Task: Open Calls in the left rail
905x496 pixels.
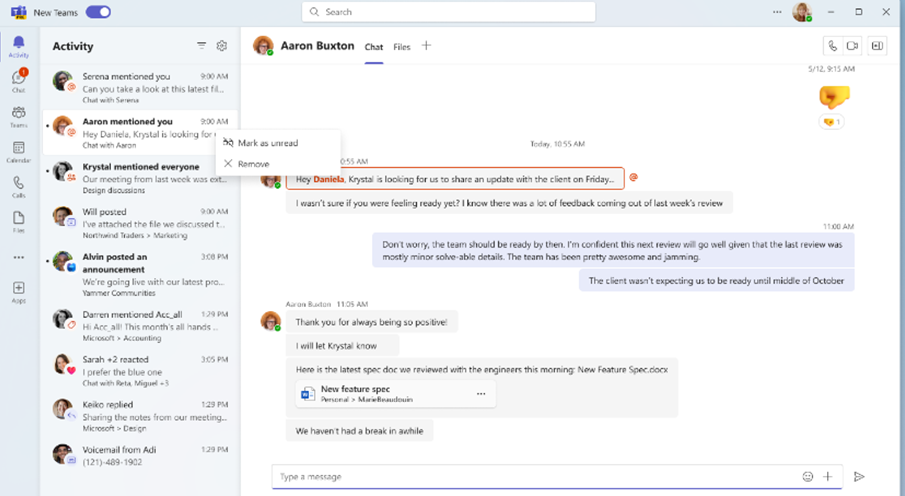Action: (x=18, y=187)
